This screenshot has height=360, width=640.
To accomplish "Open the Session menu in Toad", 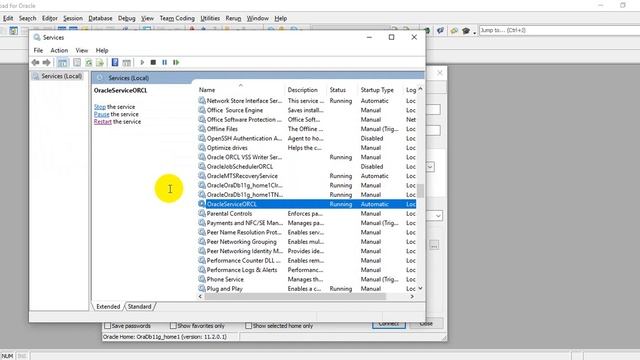I will pos(73,18).
